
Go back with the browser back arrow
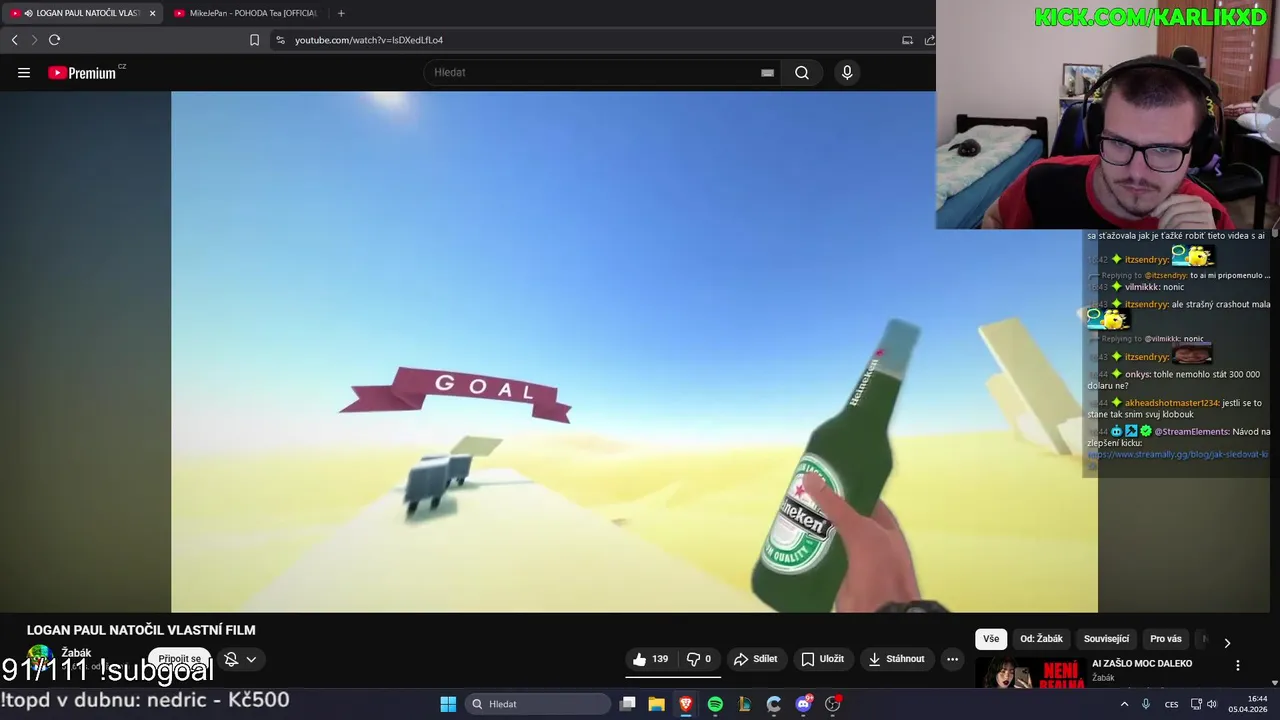coord(14,40)
